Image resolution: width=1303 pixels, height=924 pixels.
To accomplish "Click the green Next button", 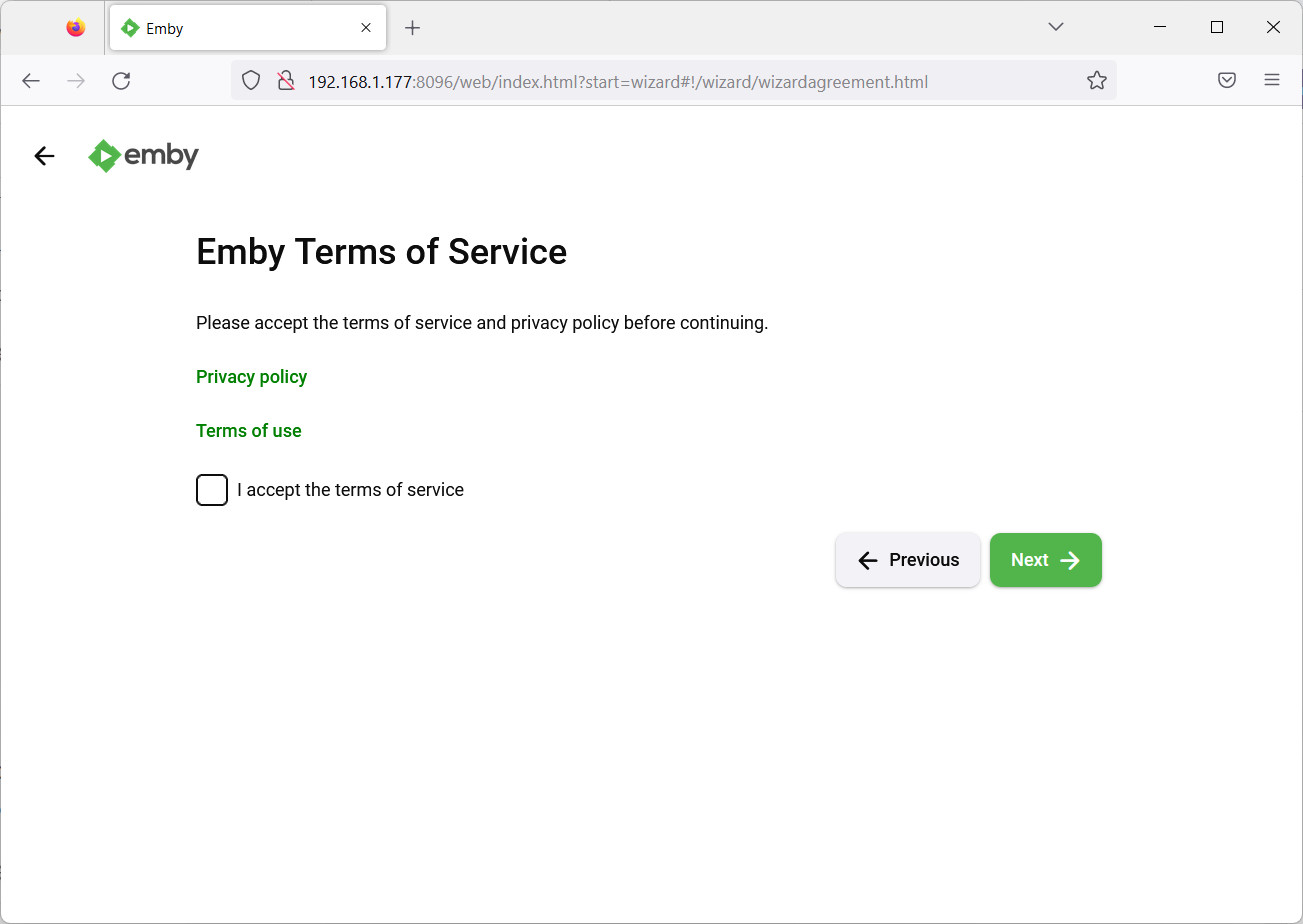I will pos(1045,560).
